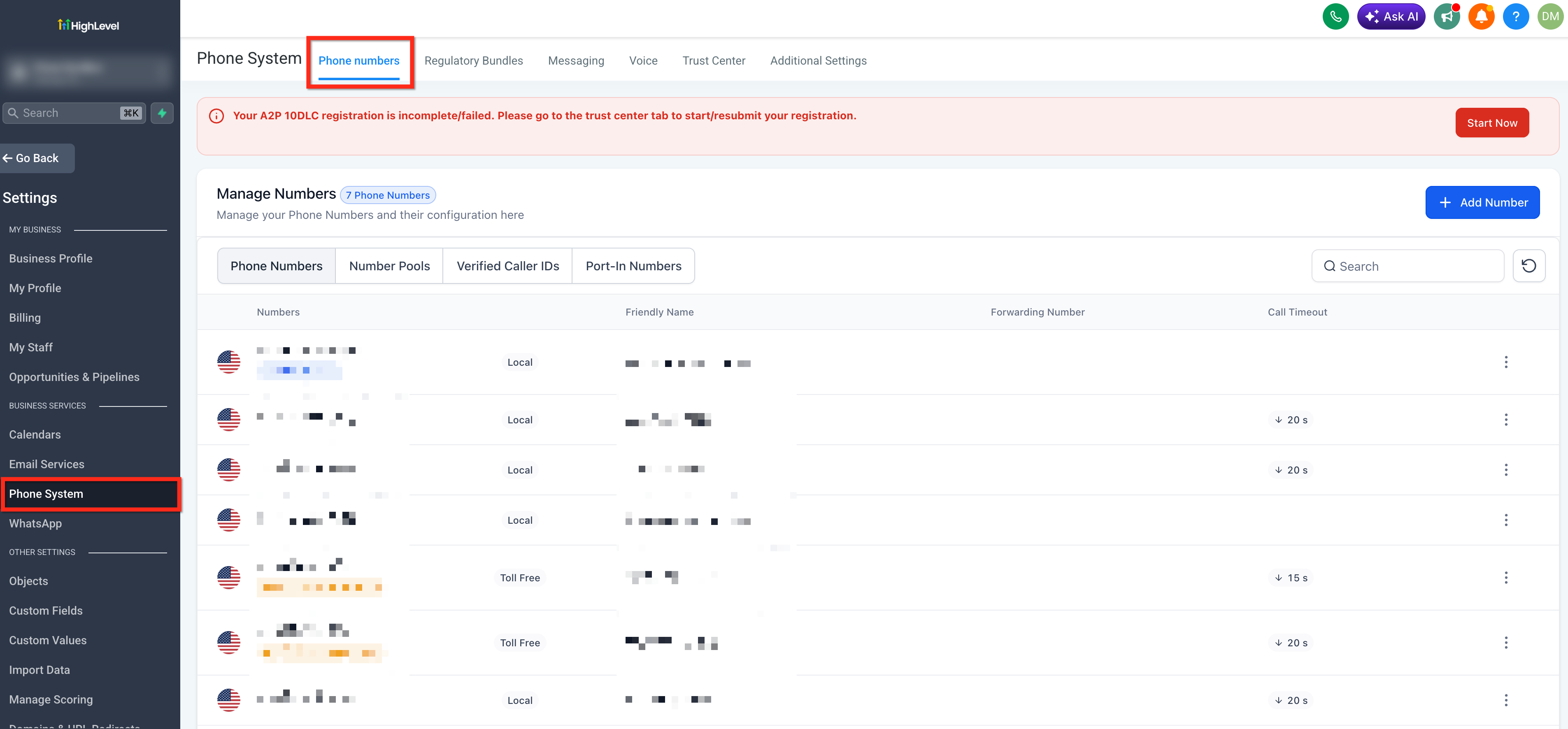1568x729 pixels.
Task: Click the US flag icon in the 15 s Toll Free row
Action: point(229,578)
